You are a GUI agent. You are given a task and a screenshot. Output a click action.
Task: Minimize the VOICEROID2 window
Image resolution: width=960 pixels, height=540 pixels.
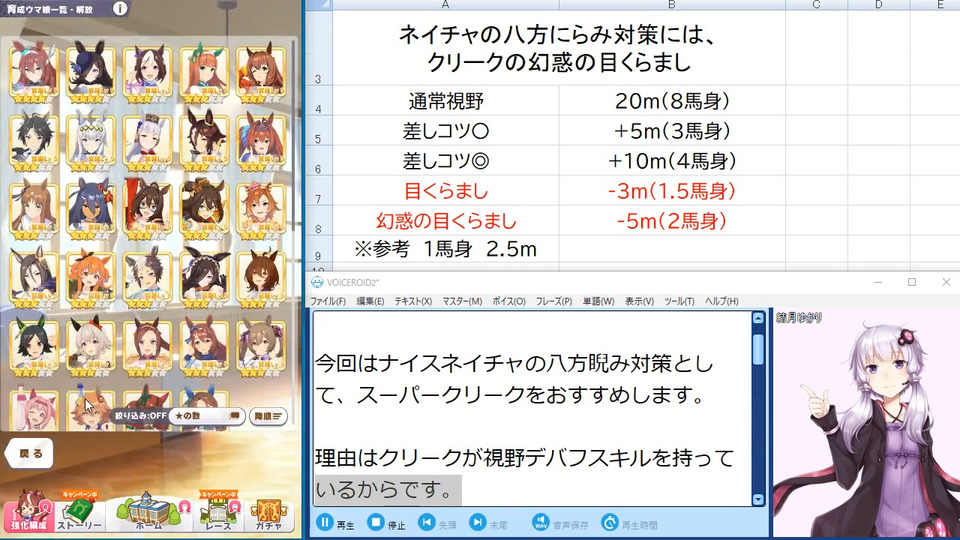click(x=878, y=282)
